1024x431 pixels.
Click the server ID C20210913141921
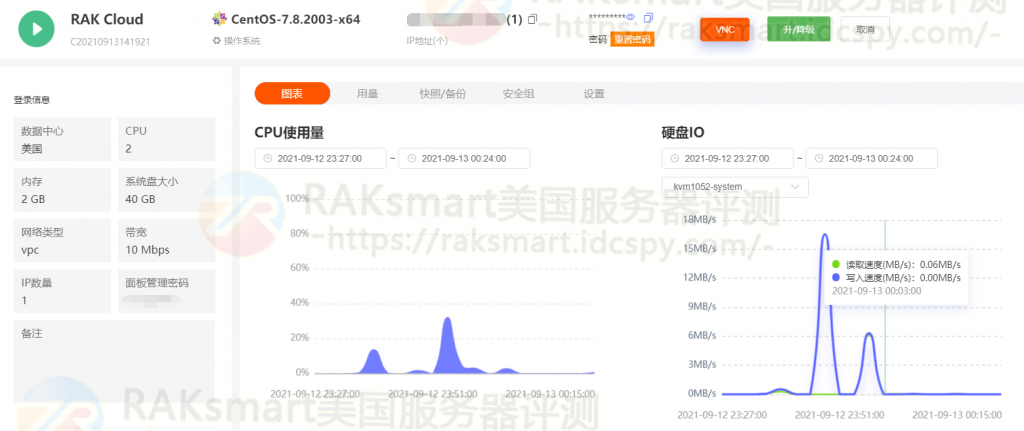click(110, 41)
